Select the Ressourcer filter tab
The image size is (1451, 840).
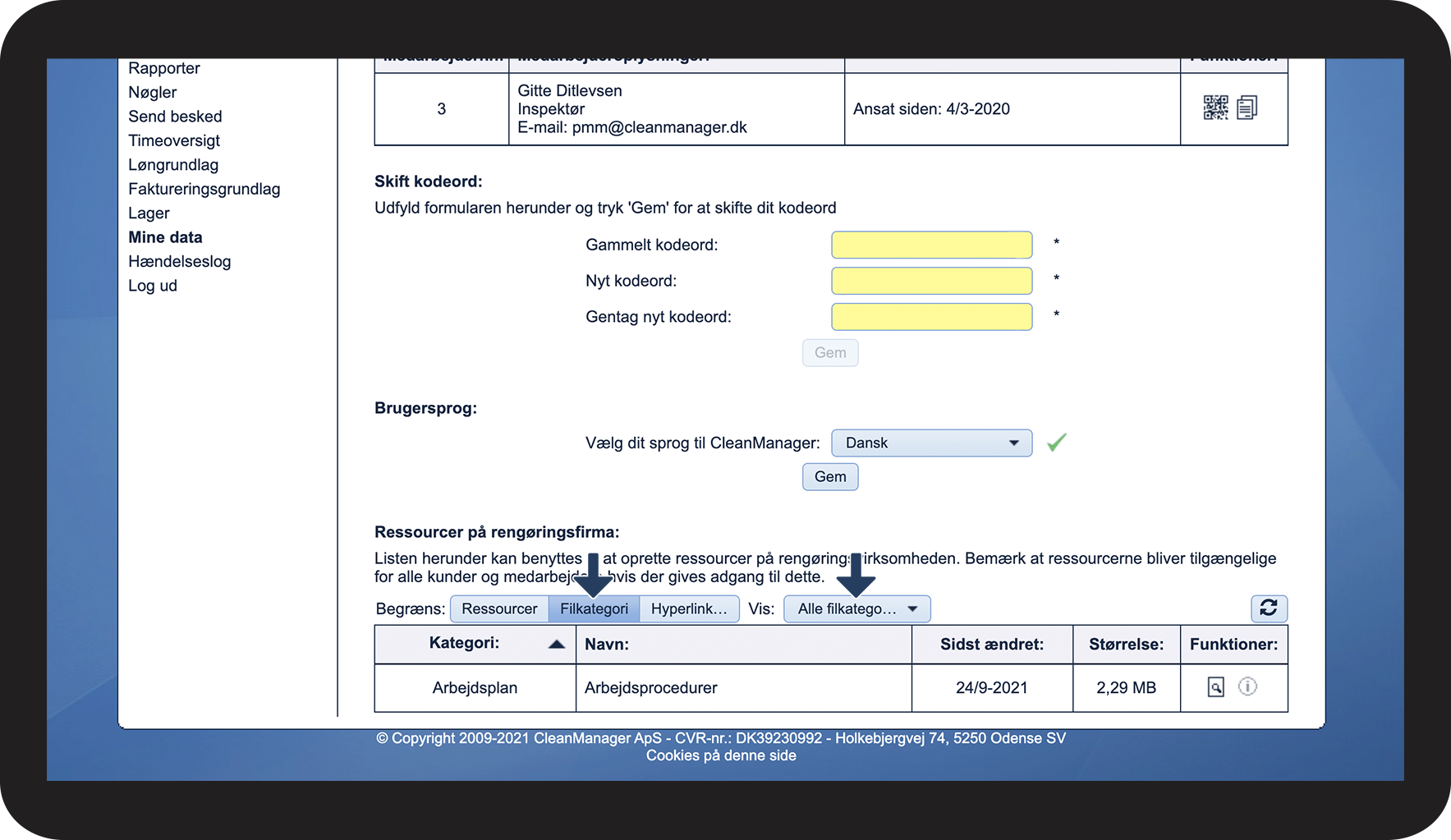[x=499, y=608]
